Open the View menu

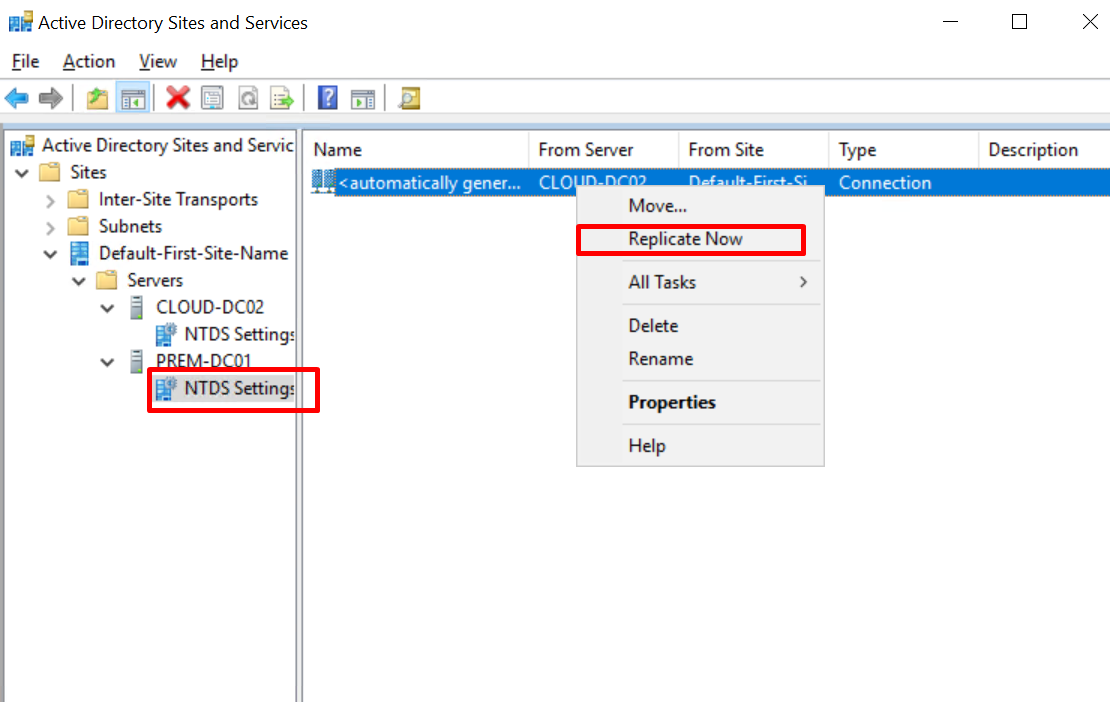click(x=157, y=62)
